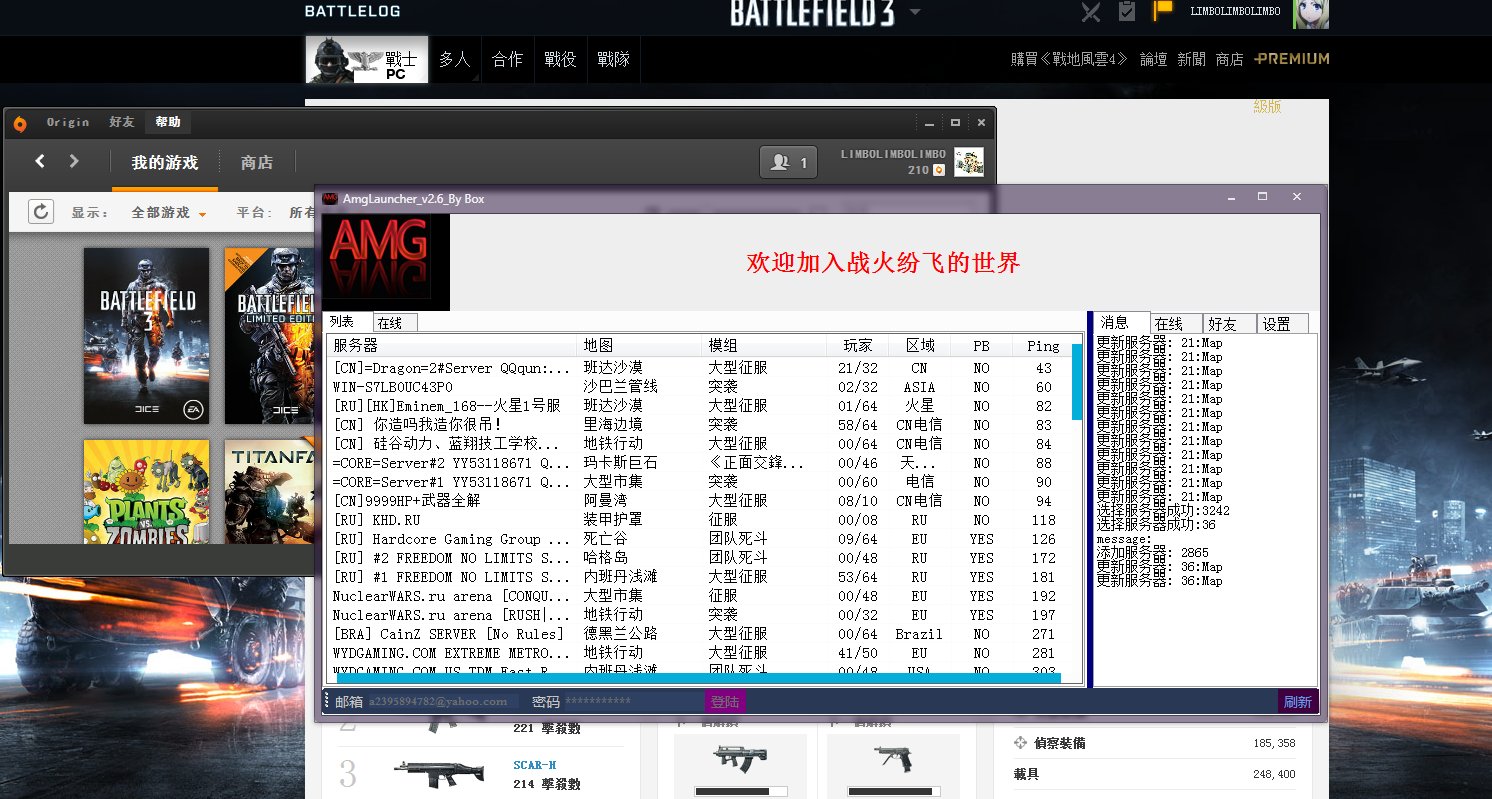
Task: Click the 密码 password input field
Action: pyautogui.click(x=632, y=702)
